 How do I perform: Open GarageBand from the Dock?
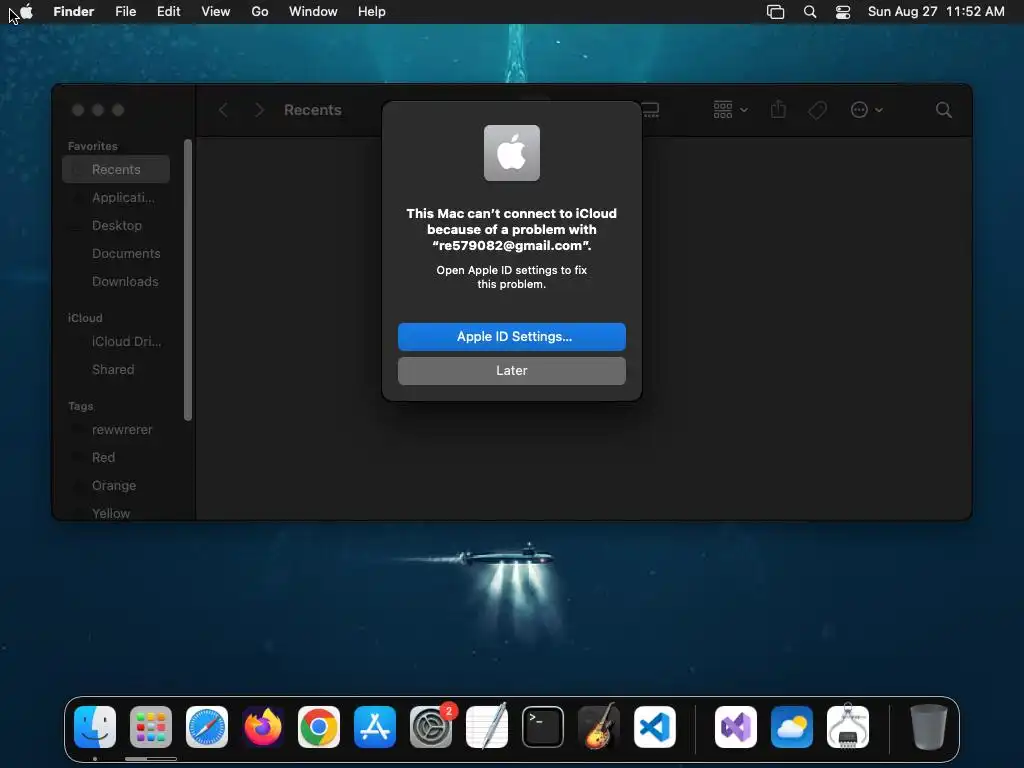599,726
